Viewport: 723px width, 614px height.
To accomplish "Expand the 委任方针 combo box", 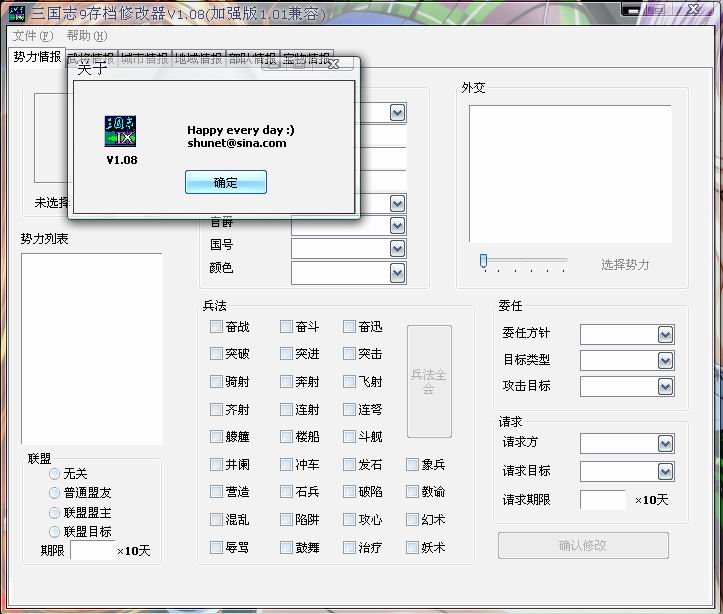I will click(665, 334).
